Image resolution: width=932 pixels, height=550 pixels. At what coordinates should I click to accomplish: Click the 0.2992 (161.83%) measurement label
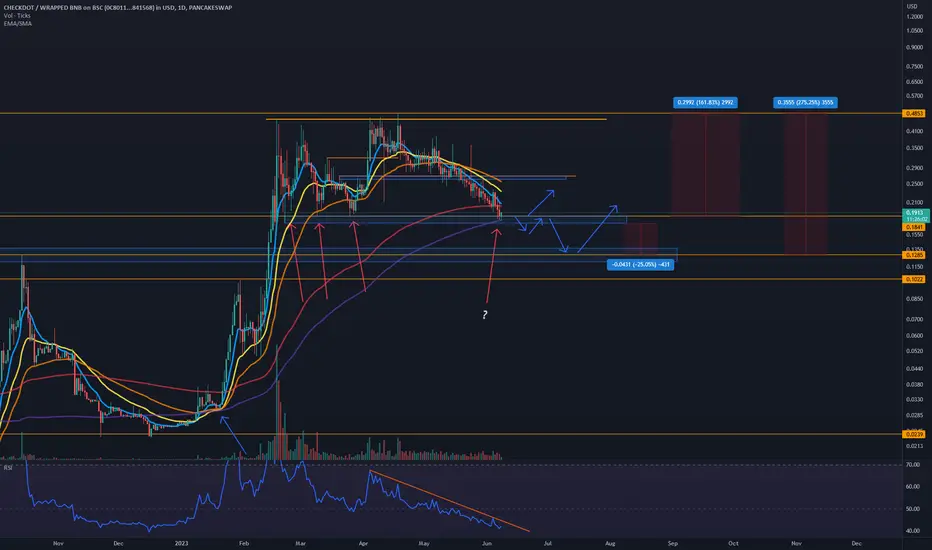point(705,103)
